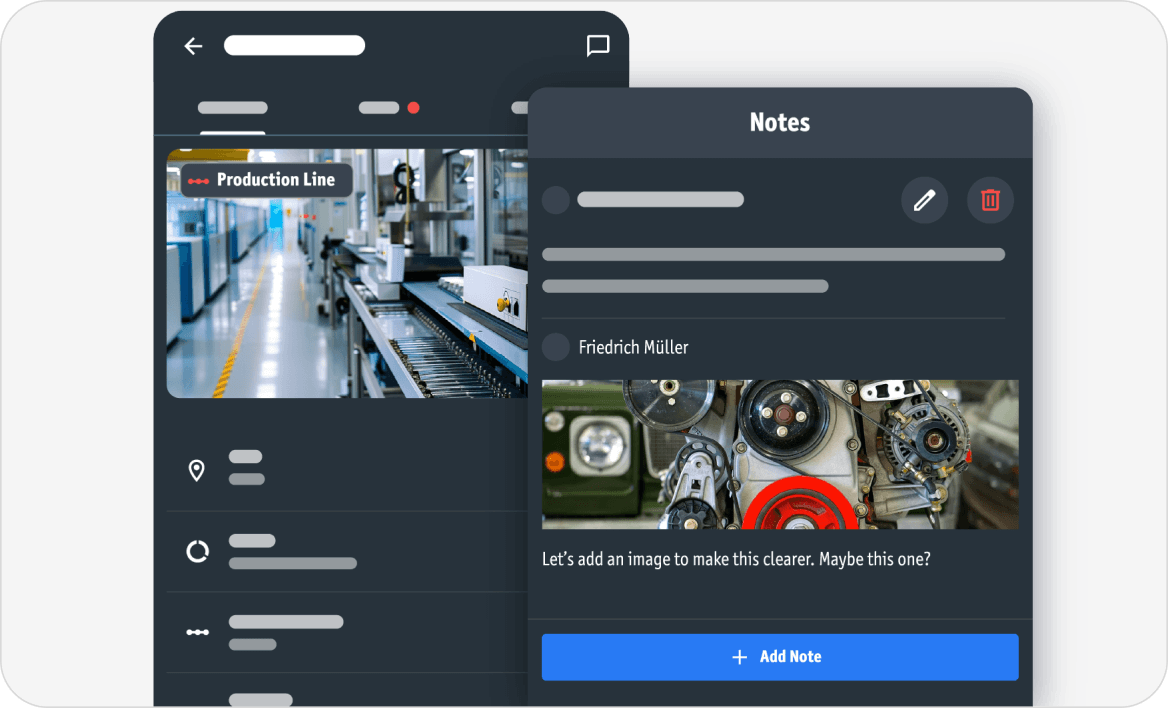This screenshot has width=1168, height=708.
Task: Click the red icon in the Production Line badge
Action: pos(199,181)
